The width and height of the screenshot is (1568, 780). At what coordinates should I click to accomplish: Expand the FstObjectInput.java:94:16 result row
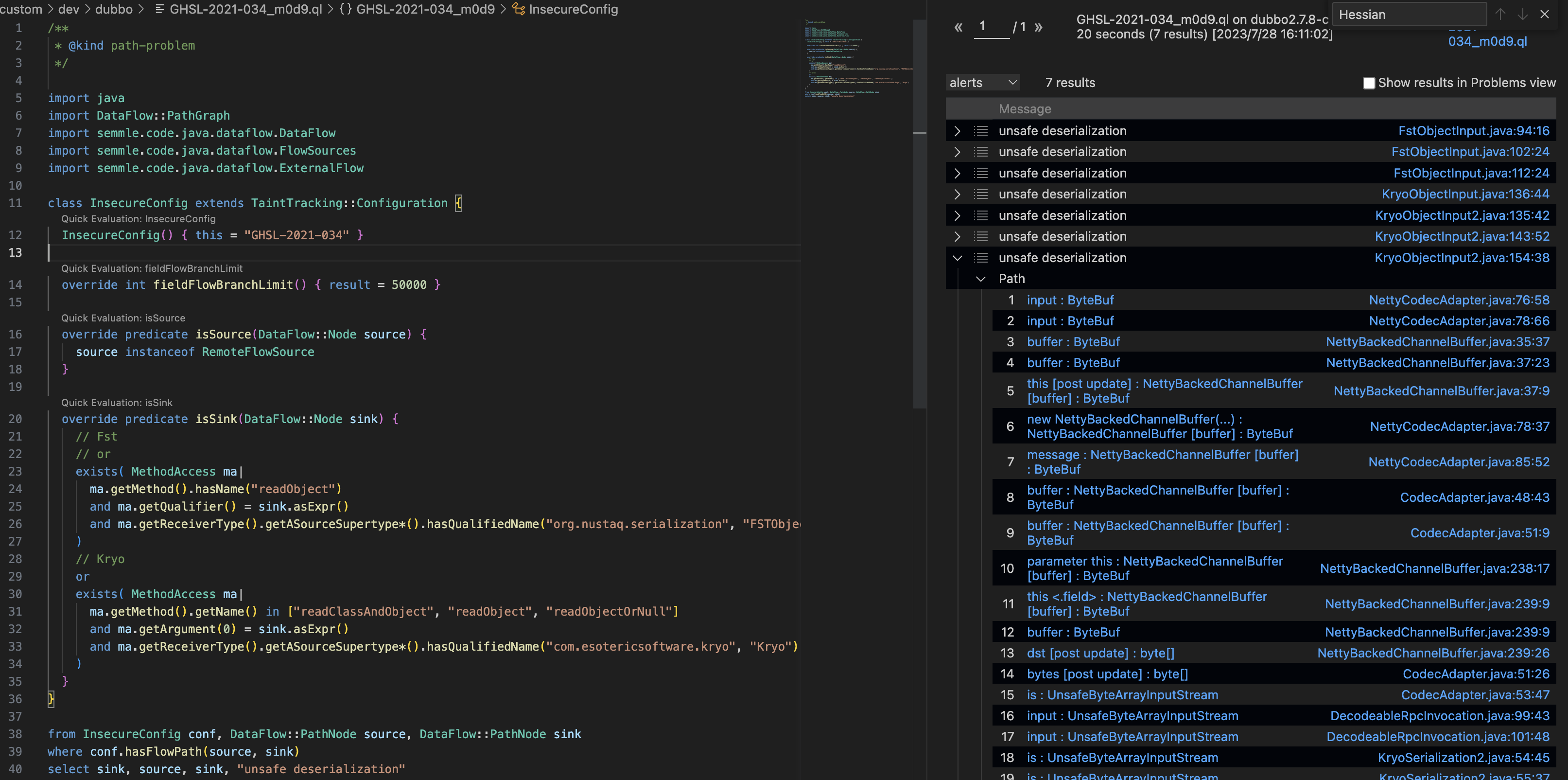pyautogui.click(x=957, y=131)
